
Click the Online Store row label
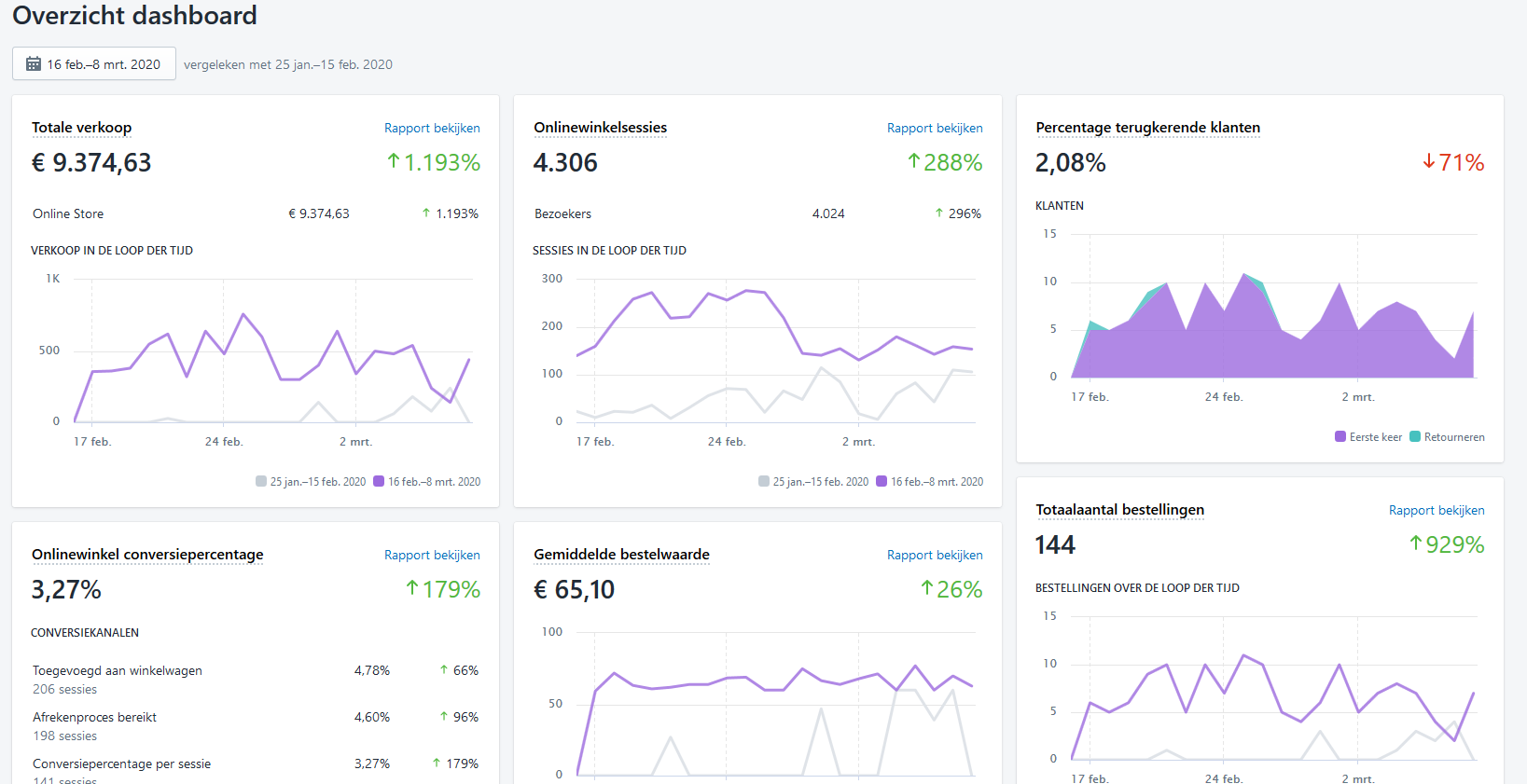tap(68, 213)
